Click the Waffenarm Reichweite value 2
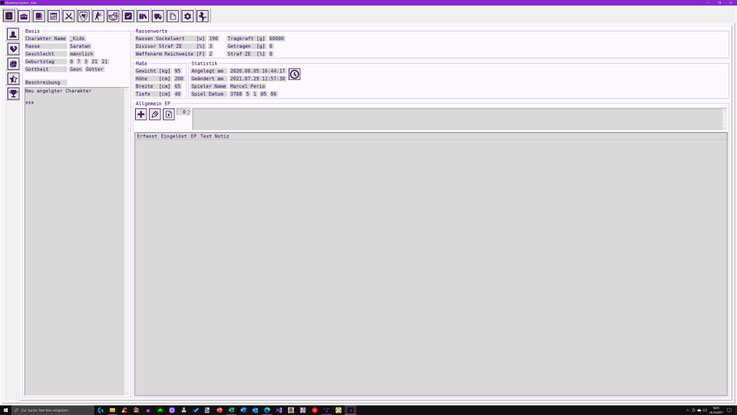 (x=211, y=54)
